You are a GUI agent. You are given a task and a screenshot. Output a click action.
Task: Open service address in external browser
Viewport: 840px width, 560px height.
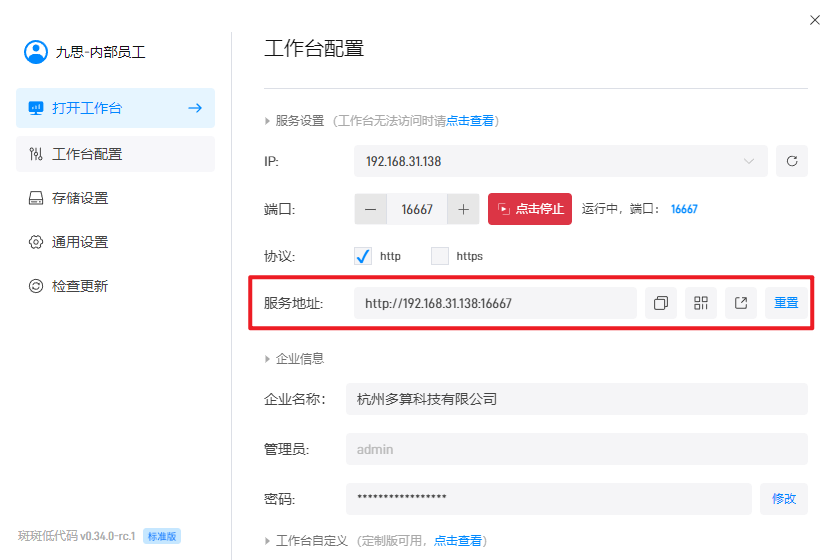[741, 303]
